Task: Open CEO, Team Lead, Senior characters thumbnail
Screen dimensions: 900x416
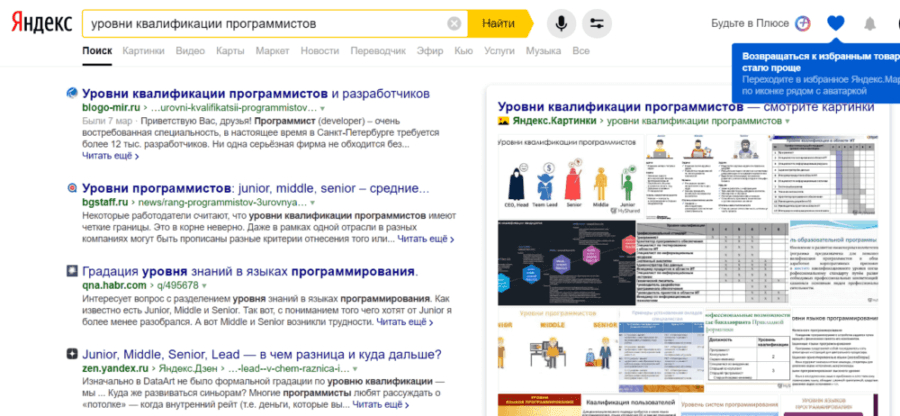Action: [571, 176]
